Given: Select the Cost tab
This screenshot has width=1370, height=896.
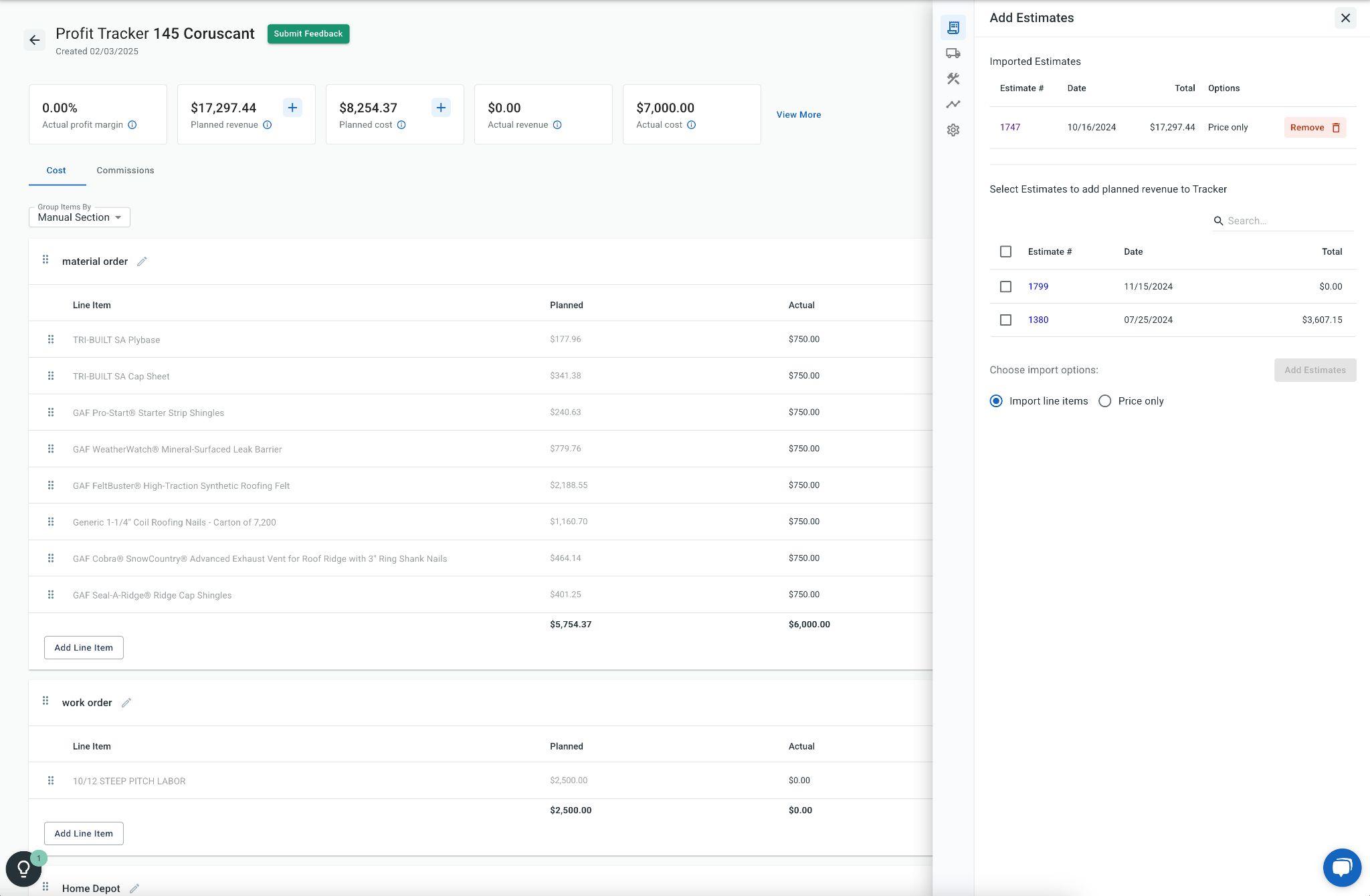Looking at the screenshot, I should point(56,171).
